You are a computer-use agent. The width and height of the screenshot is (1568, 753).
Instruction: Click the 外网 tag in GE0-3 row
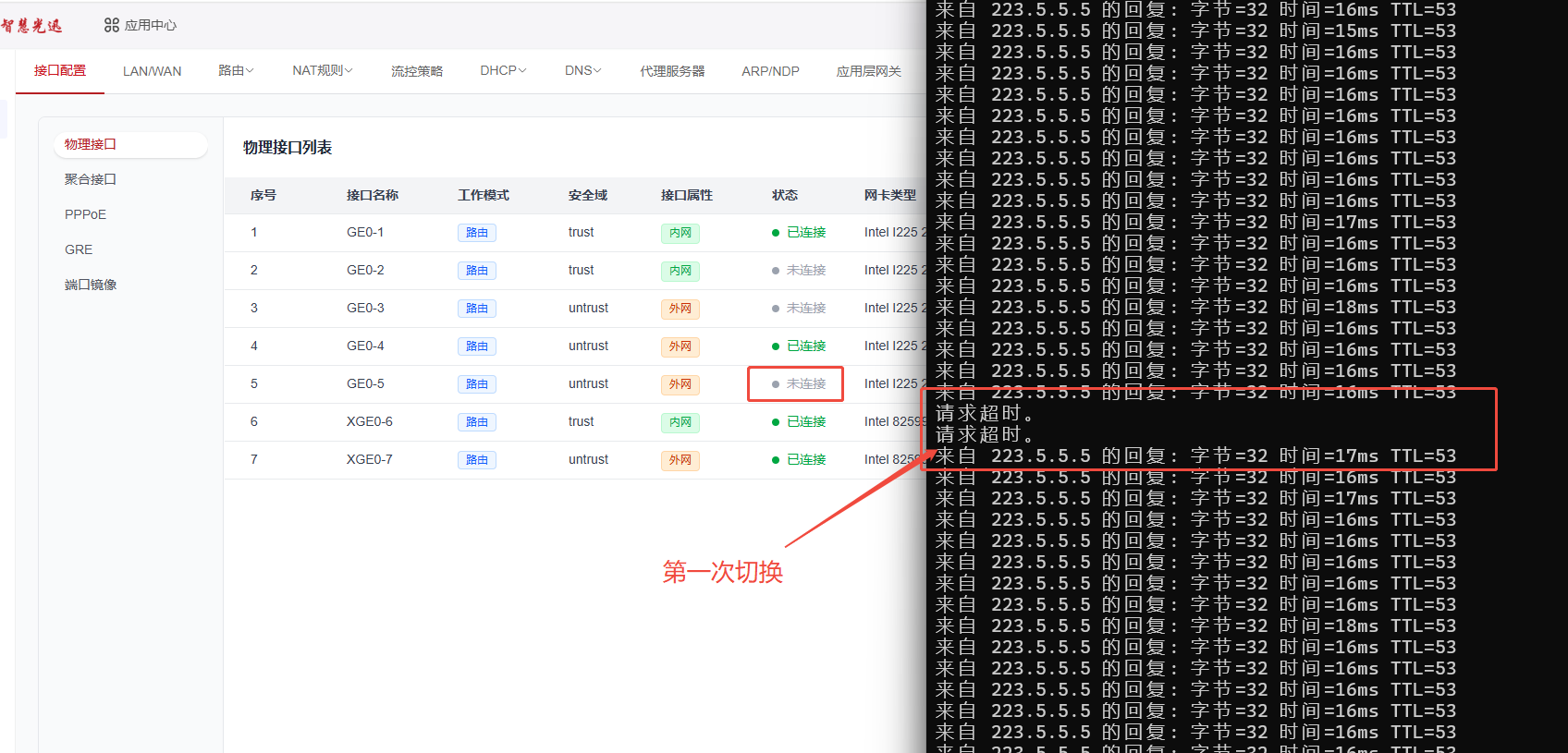pyautogui.click(x=680, y=309)
